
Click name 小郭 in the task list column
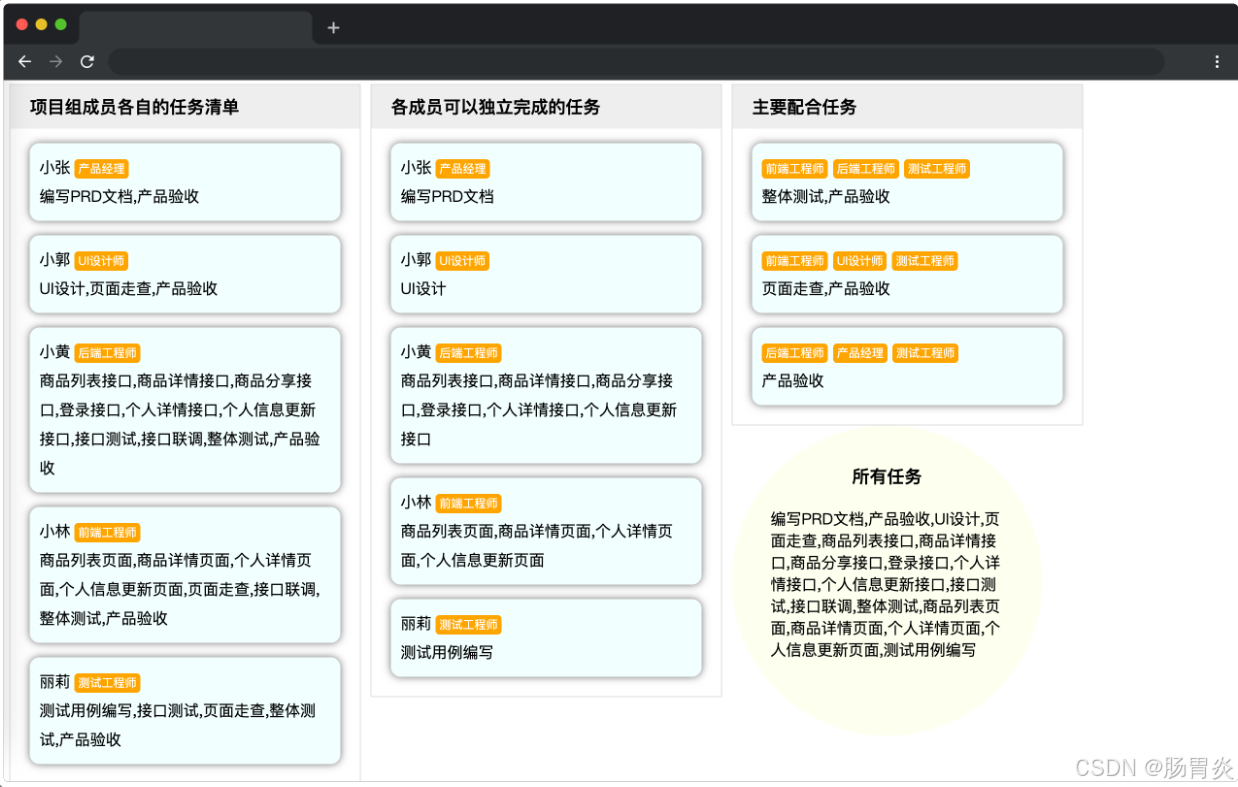[x=55, y=260]
